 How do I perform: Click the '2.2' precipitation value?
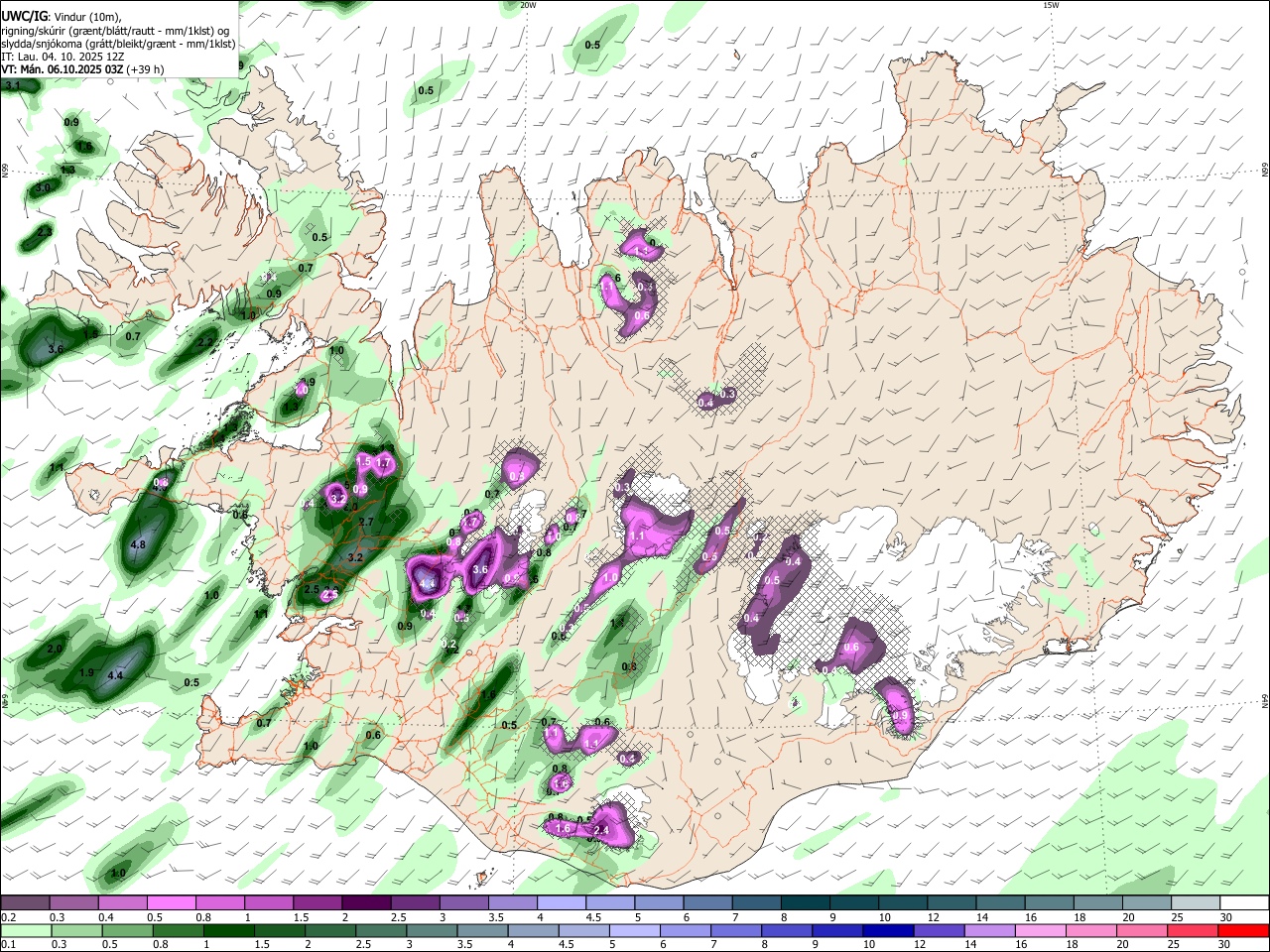[x=205, y=342]
